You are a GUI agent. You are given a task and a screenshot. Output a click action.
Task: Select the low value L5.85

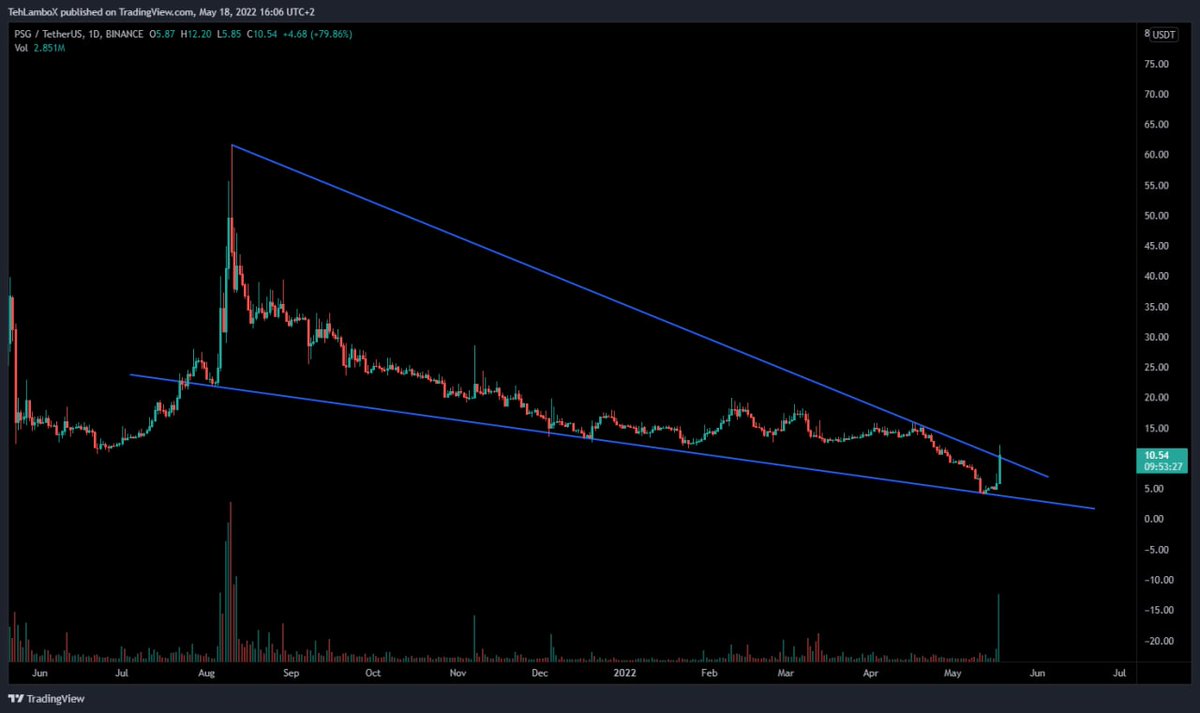coord(230,34)
